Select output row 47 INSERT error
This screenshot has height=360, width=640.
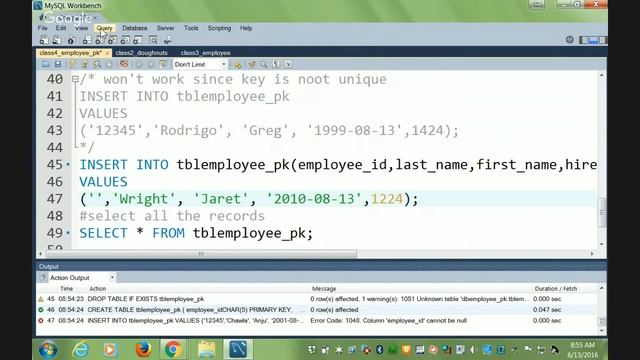pos(316,321)
